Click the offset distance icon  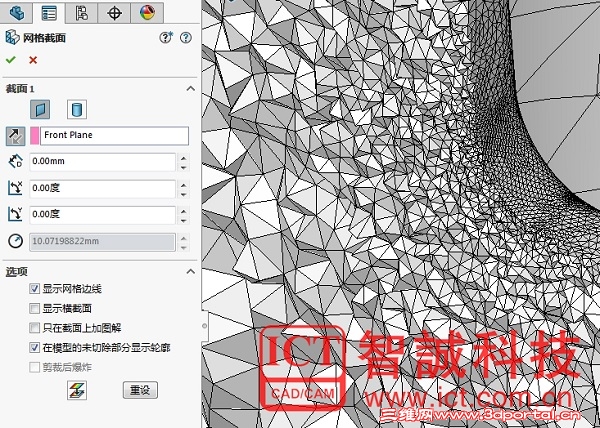click(x=15, y=161)
